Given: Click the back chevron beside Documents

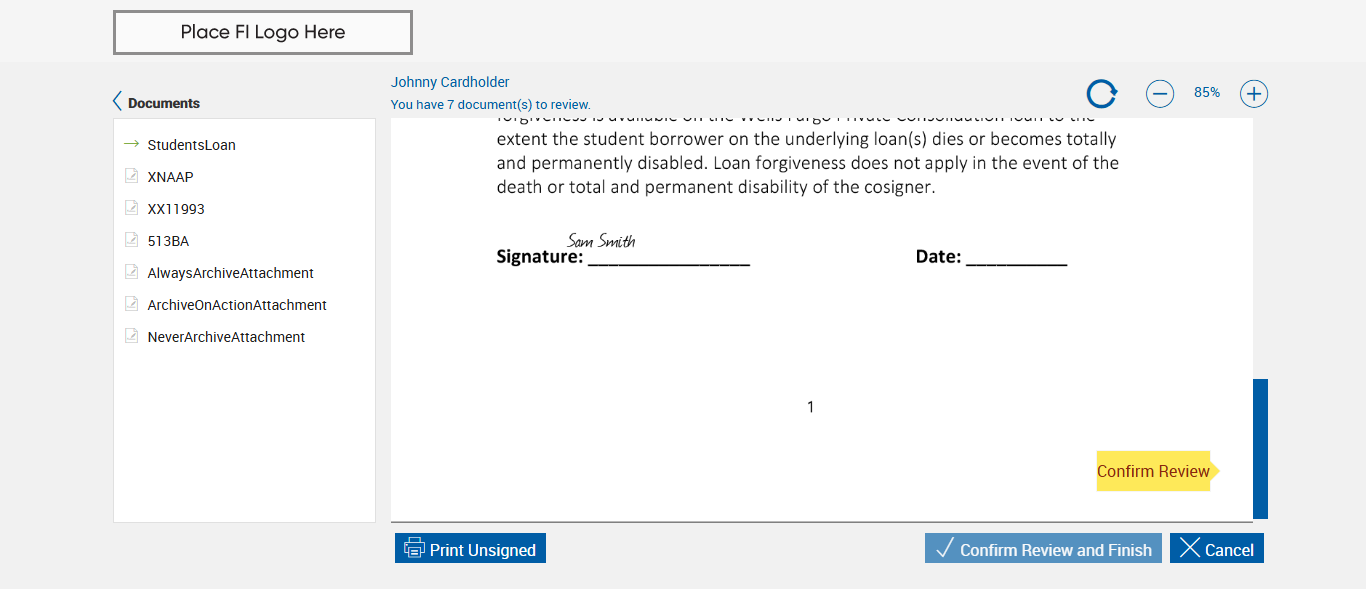Looking at the screenshot, I should coord(118,102).
